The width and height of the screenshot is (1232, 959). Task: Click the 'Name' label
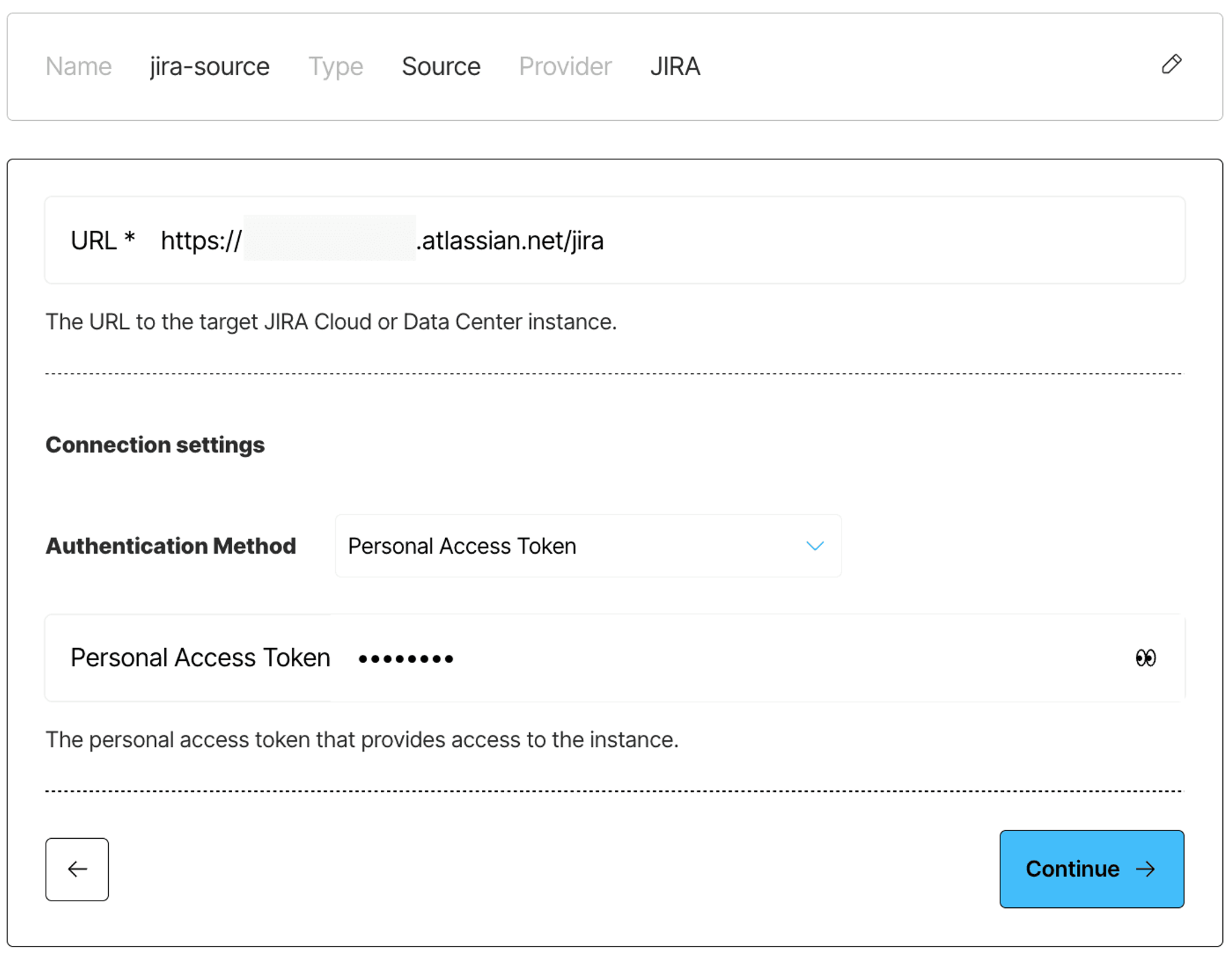[x=79, y=67]
